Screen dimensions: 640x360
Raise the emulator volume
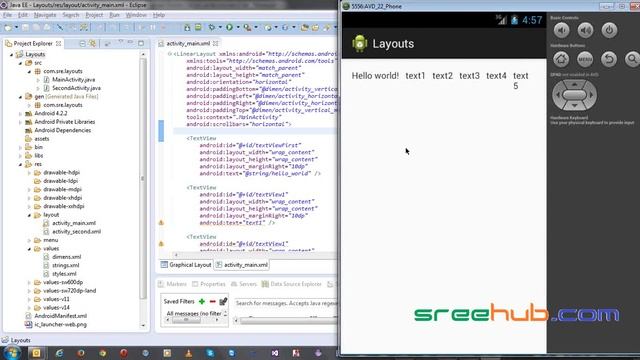pyautogui.click(x=585, y=30)
